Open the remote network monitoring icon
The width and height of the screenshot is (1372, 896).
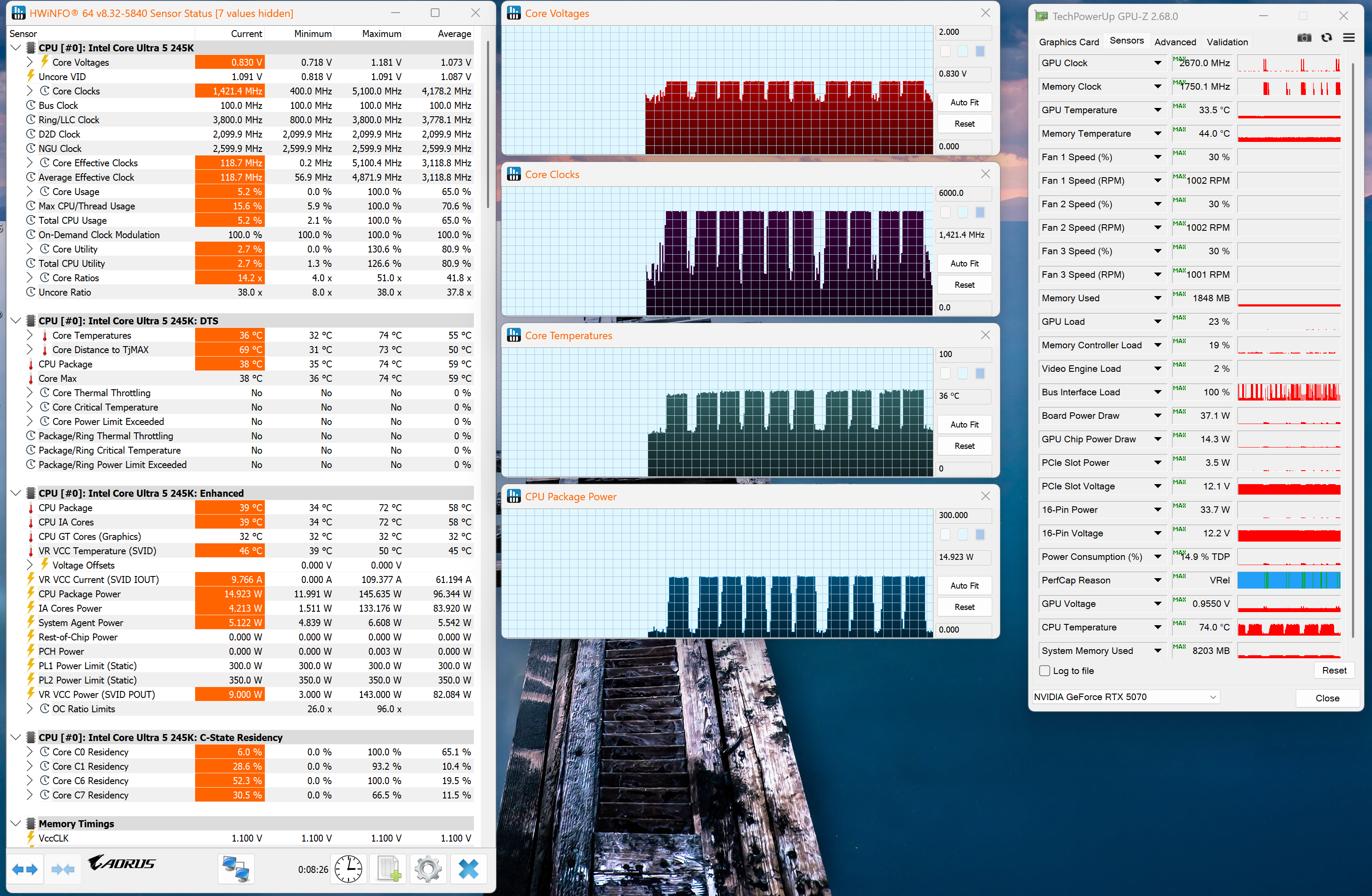236,869
